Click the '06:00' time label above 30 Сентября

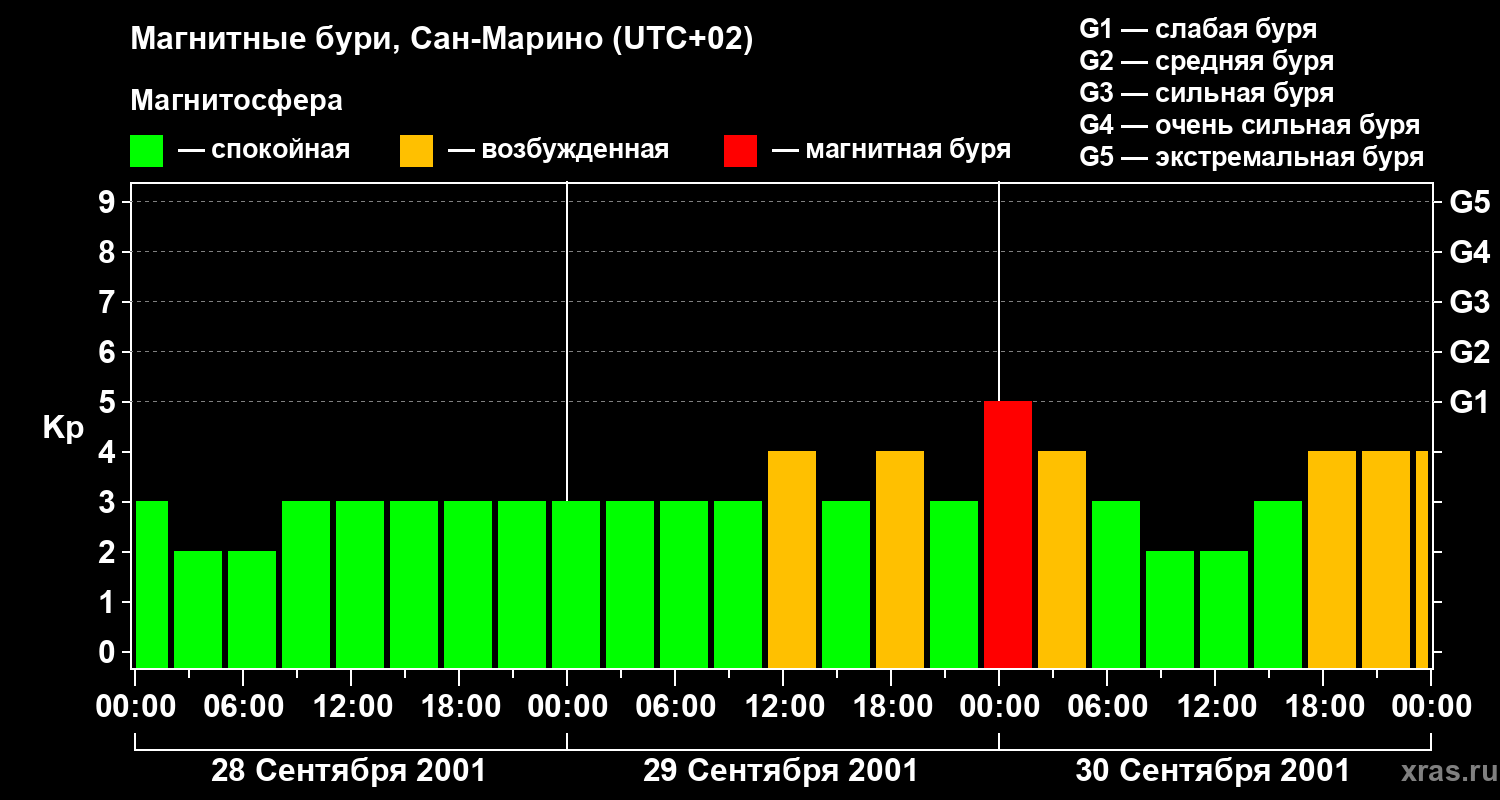point(1107,707)
